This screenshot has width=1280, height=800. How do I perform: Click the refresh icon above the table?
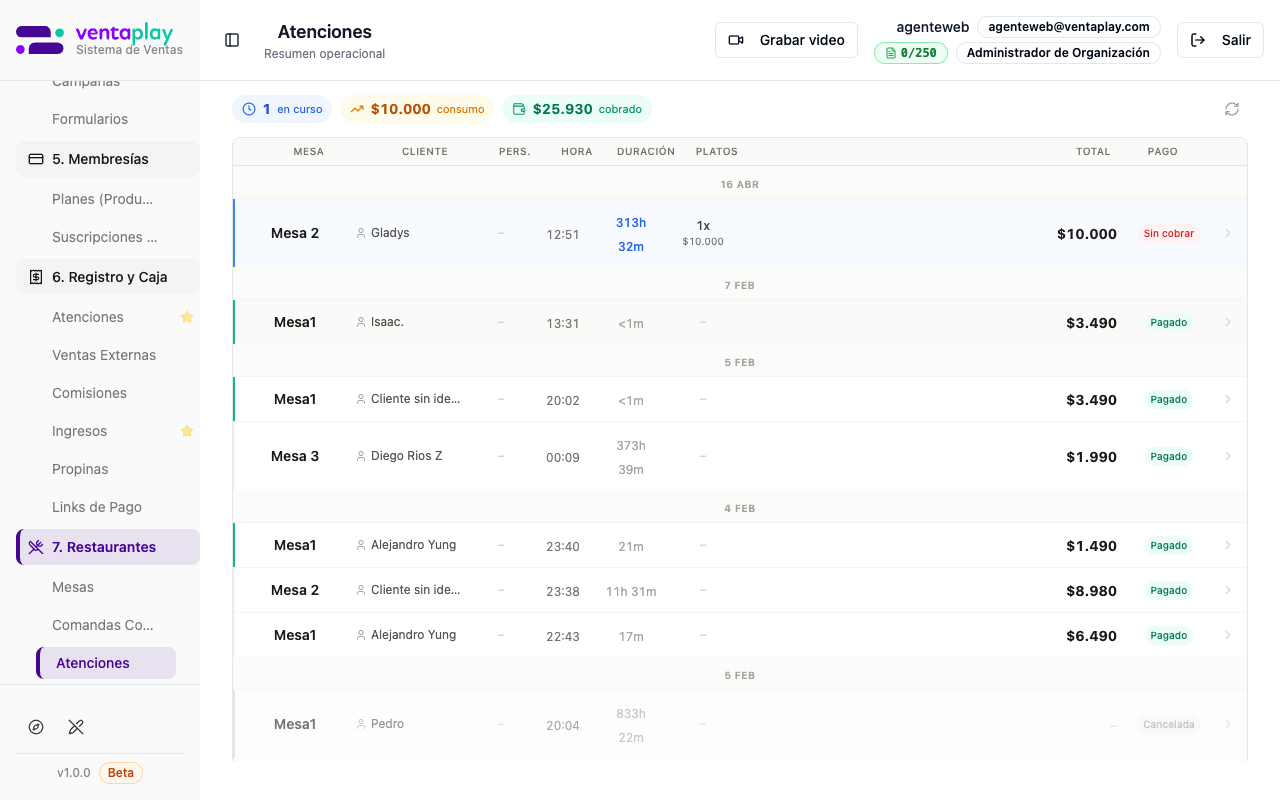click(x=1232, y=109)
